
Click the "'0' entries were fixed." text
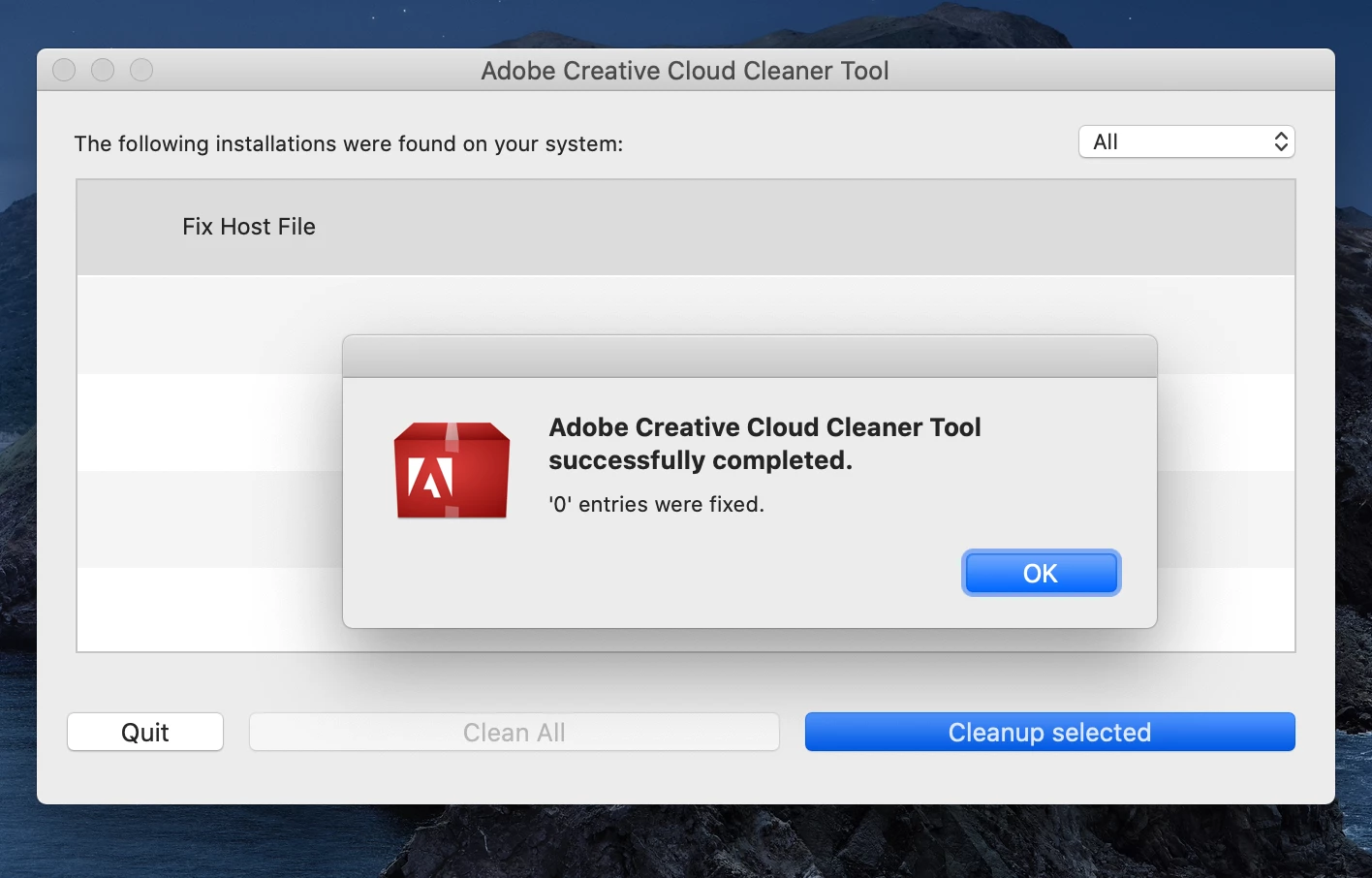(x=657, y=504)
